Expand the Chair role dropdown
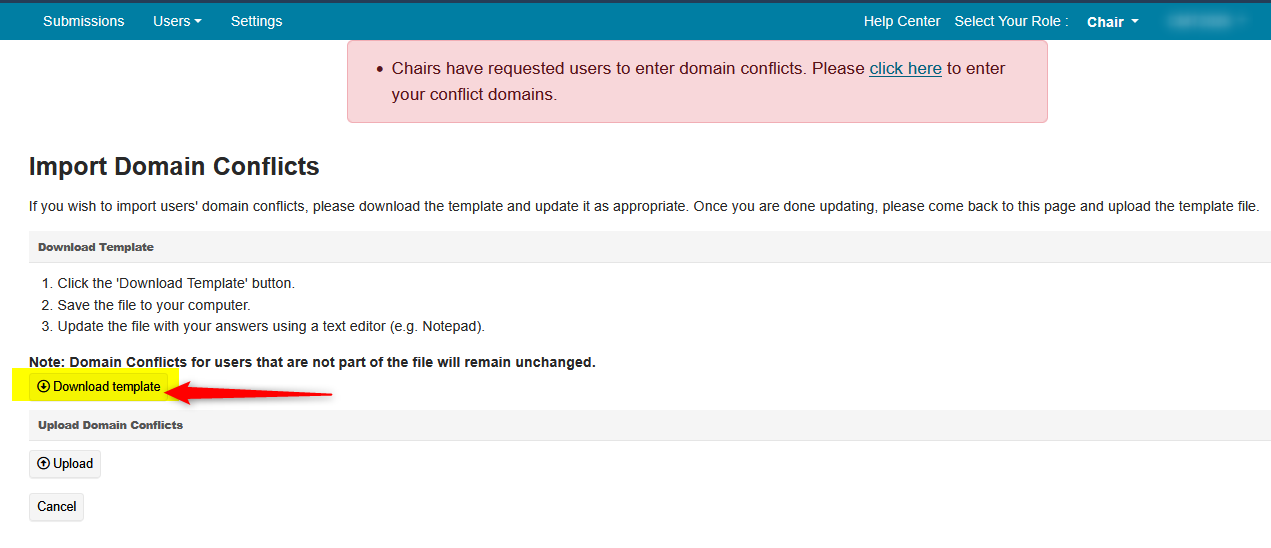 [1112, 22]
